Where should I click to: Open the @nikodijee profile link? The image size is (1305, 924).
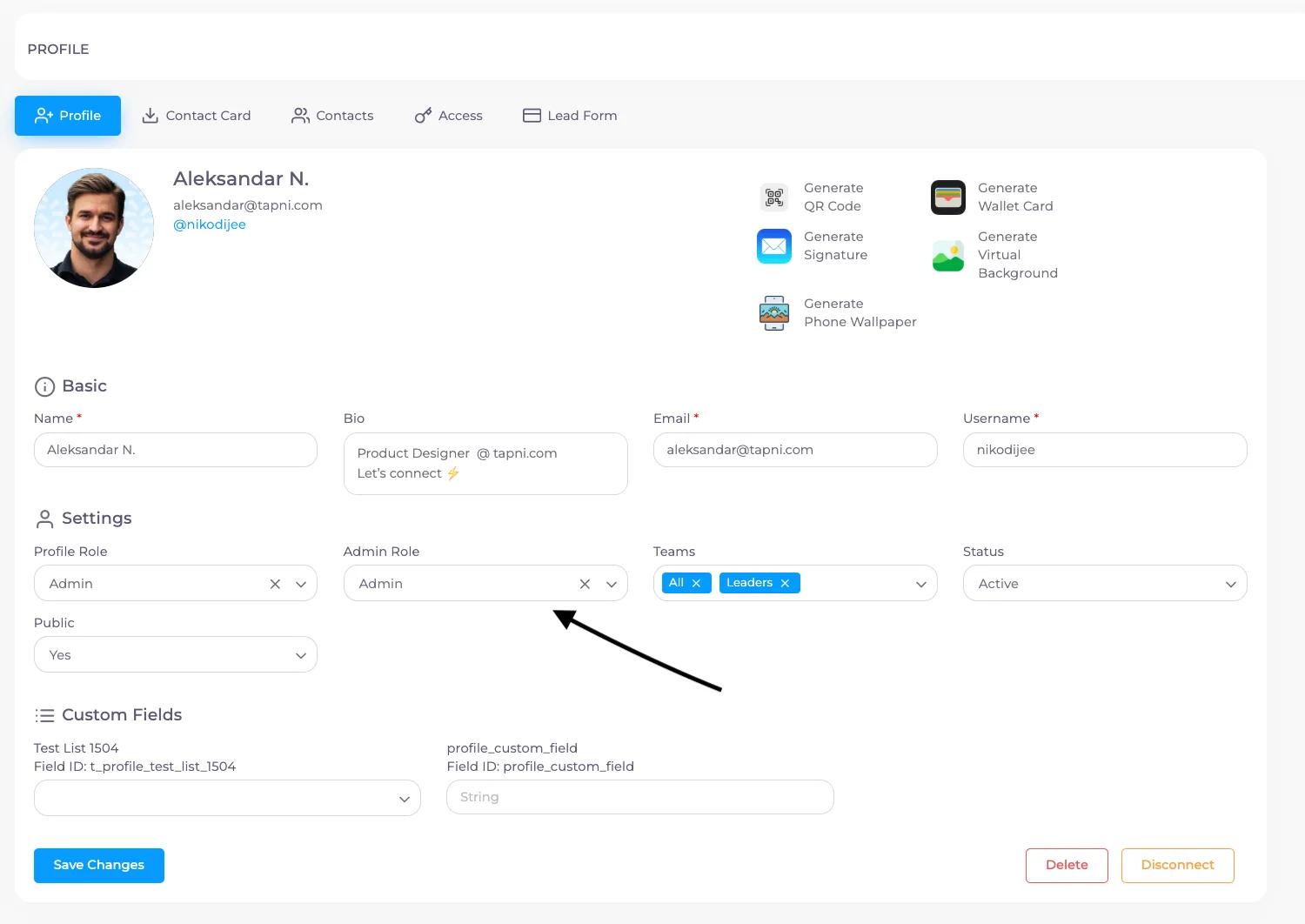pos(210,224)
